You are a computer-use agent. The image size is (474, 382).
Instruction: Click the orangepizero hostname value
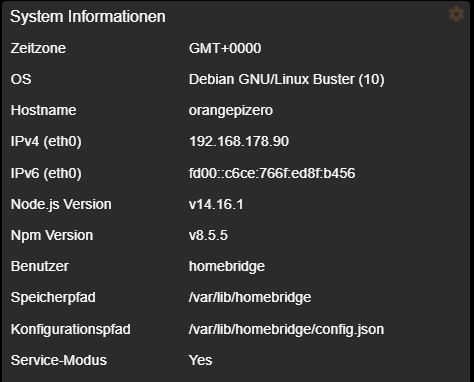(x=231, y=111)
